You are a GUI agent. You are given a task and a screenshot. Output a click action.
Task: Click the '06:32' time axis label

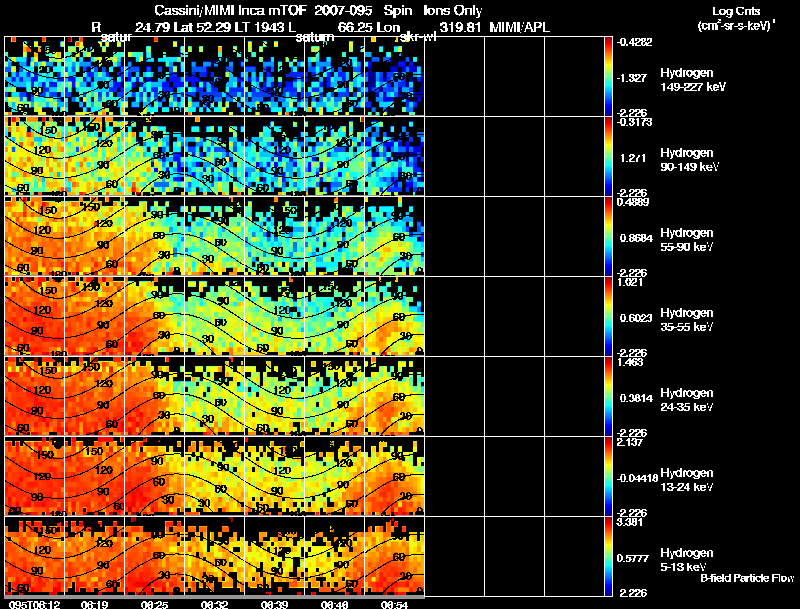[x=214, y=604]
